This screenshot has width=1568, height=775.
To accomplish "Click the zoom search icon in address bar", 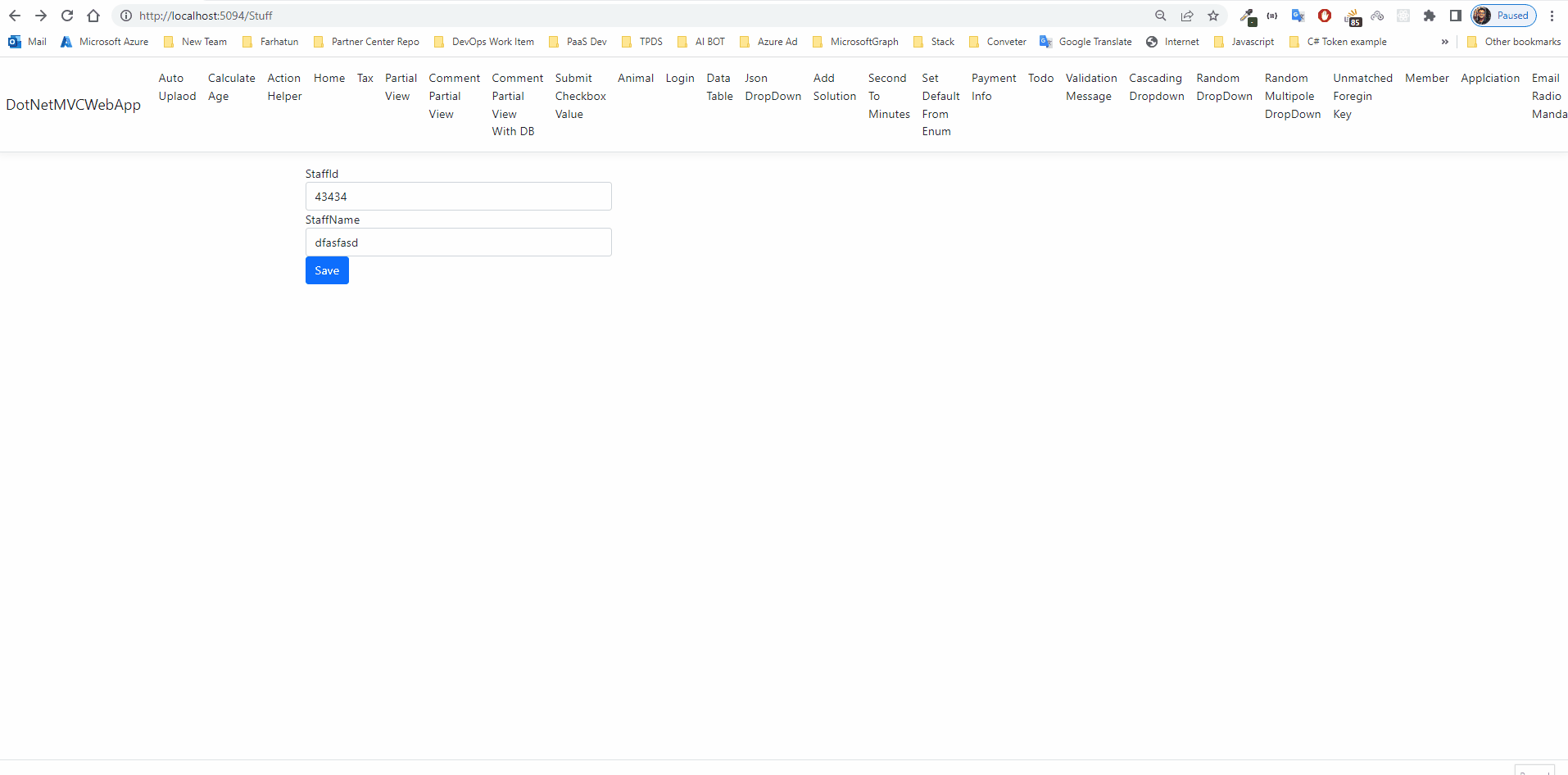I will pos(1159,16).
